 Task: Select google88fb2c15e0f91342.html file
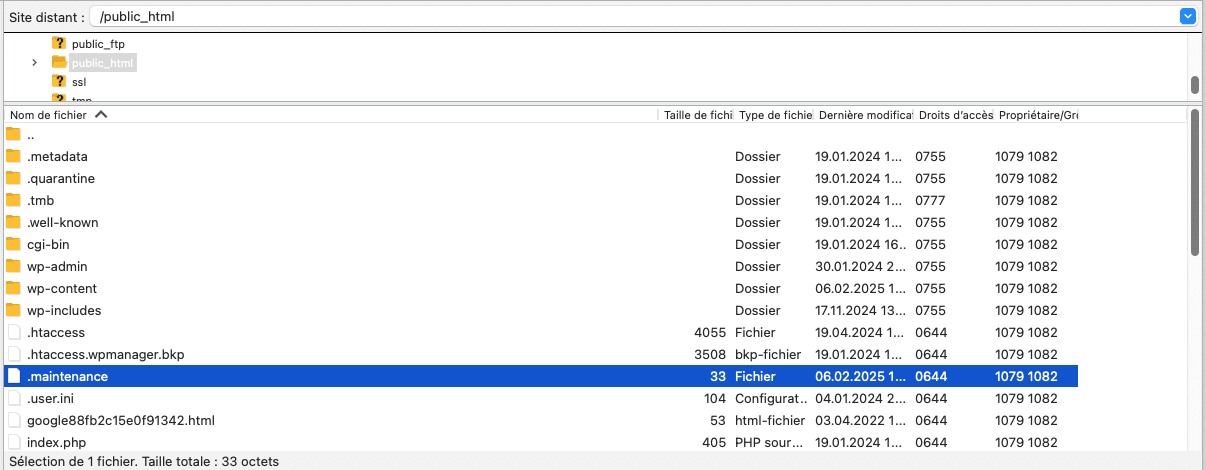[121, 420]
